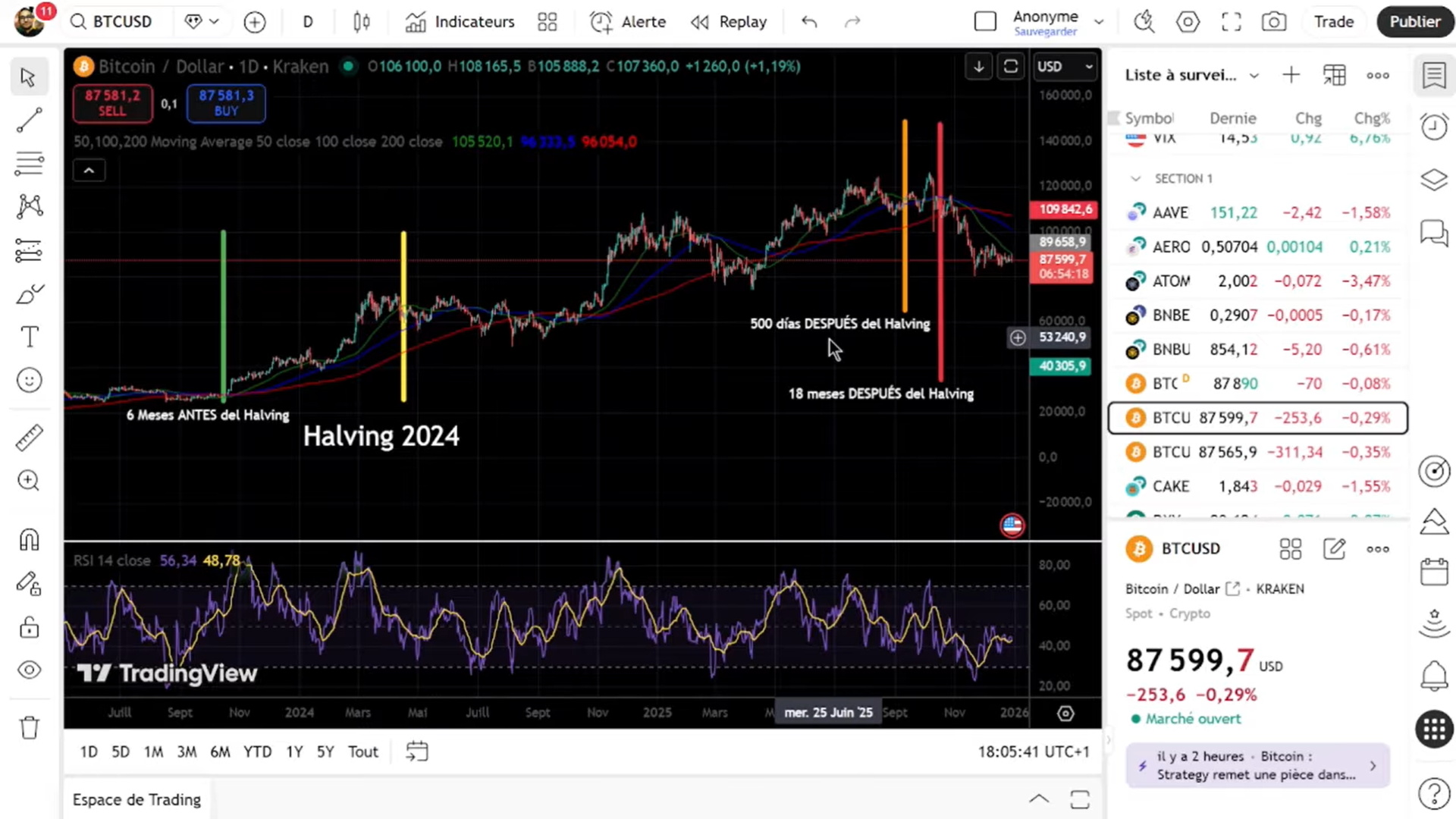
Task: Select the Text annotation tool
Action: point(30,337)
